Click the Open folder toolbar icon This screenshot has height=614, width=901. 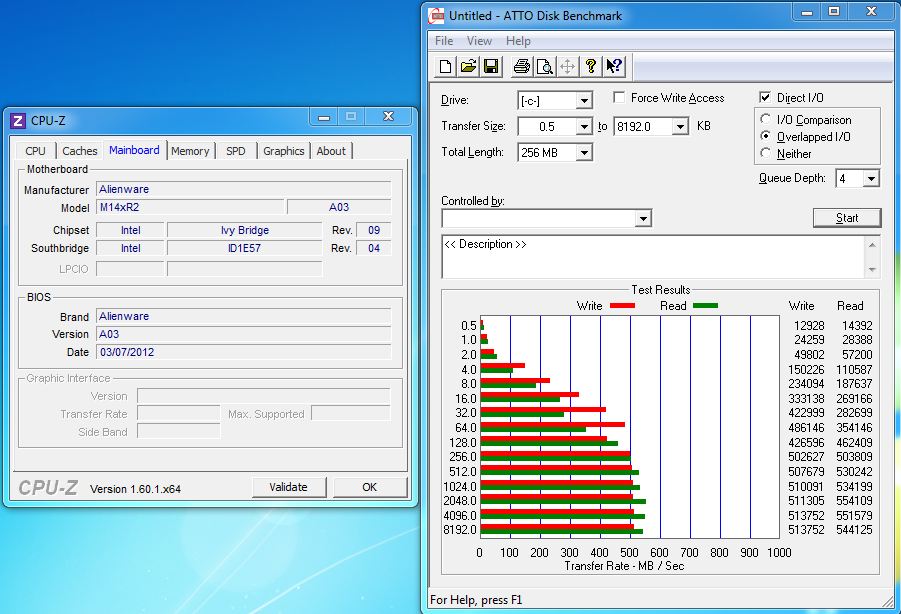468,67
